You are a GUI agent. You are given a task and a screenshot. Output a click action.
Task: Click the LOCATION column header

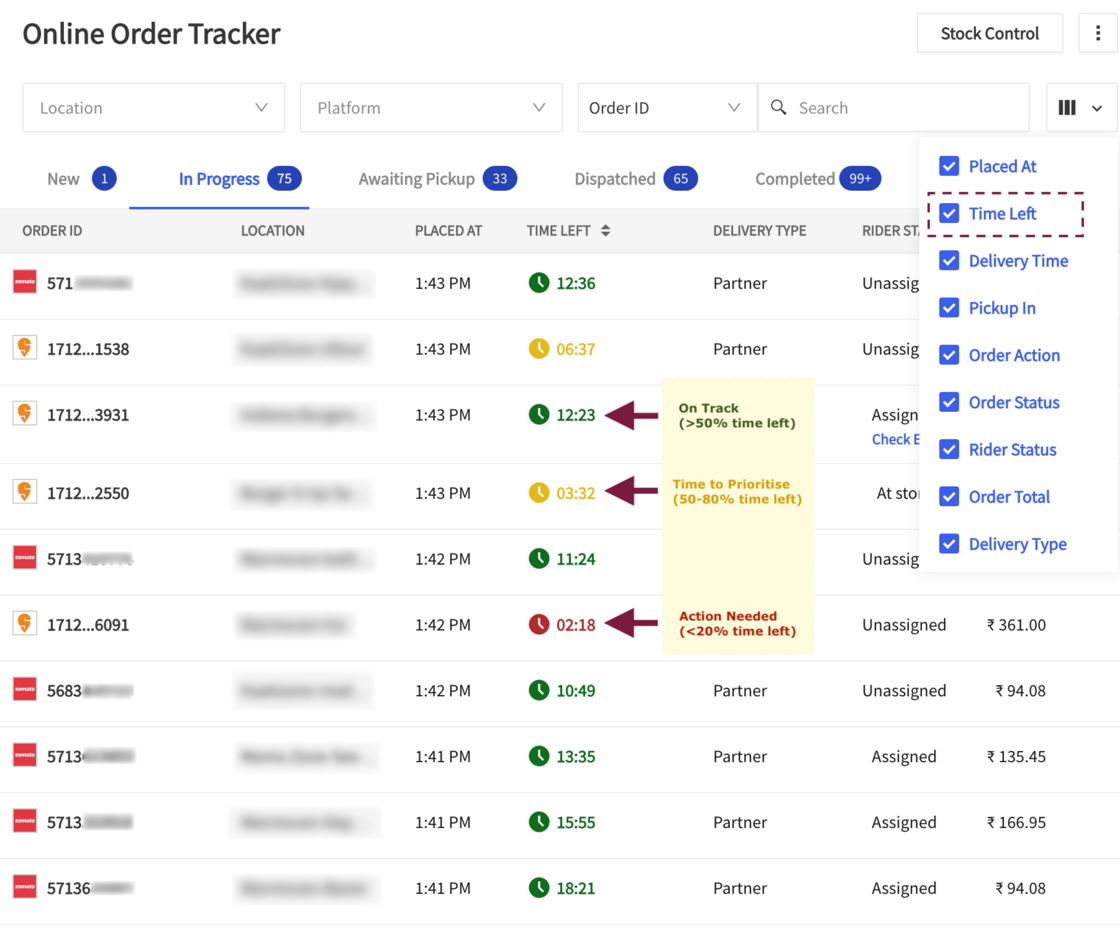273,231
